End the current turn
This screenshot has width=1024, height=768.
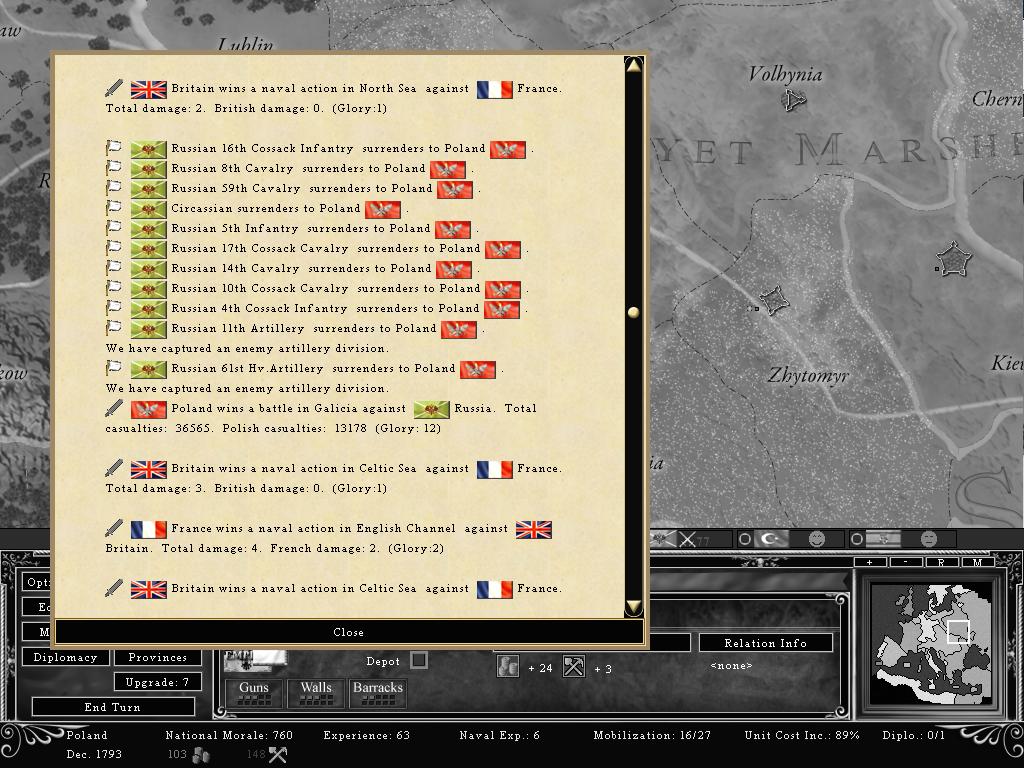click(x=113, y=707)
